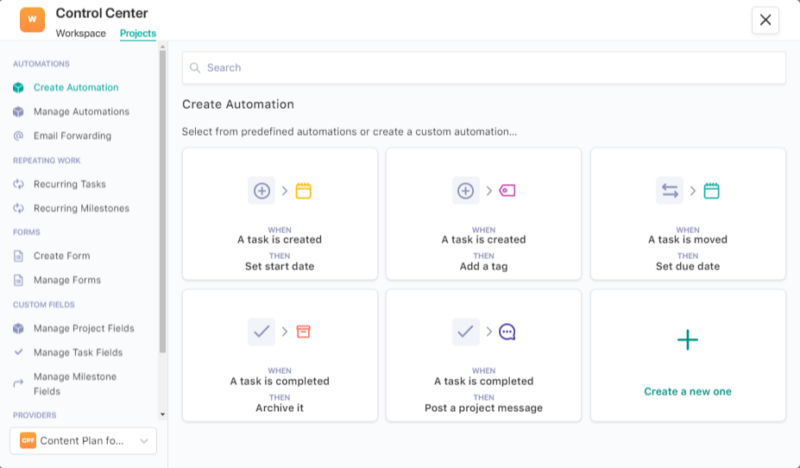Choose the 'Set due date' automation text
Image resolution: width=800 pixels, height=468 pixels.
click(x=687, y=266)
